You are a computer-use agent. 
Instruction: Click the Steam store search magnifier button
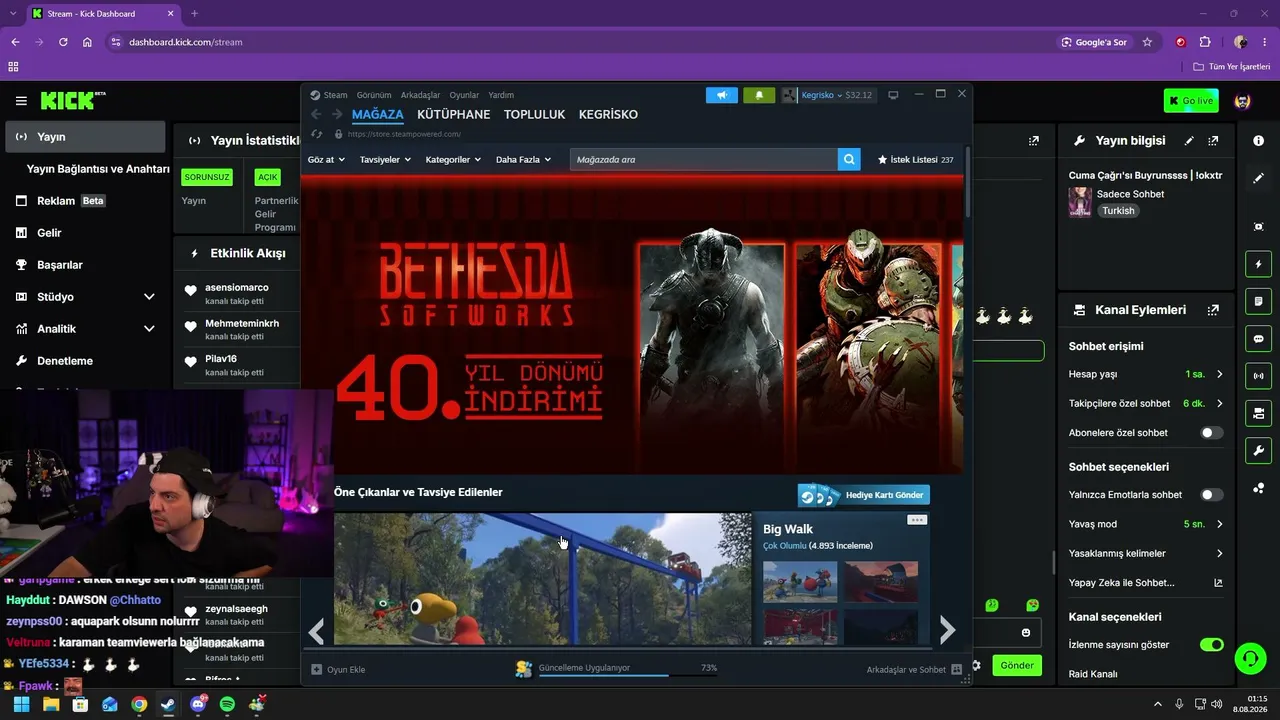[849, 159]
